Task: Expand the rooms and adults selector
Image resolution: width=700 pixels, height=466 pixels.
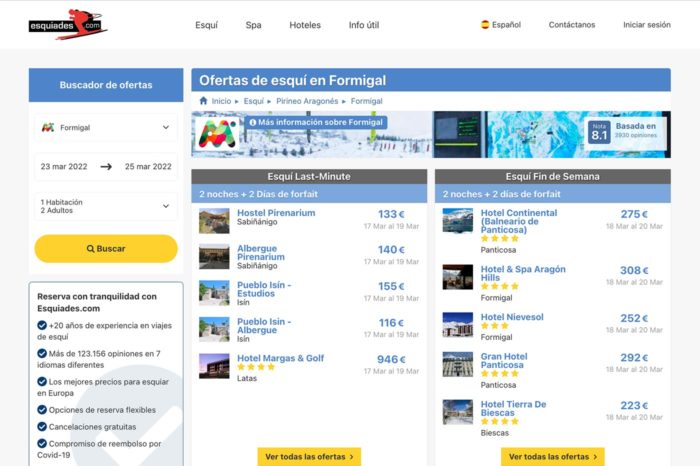Action: click(106, 206)
